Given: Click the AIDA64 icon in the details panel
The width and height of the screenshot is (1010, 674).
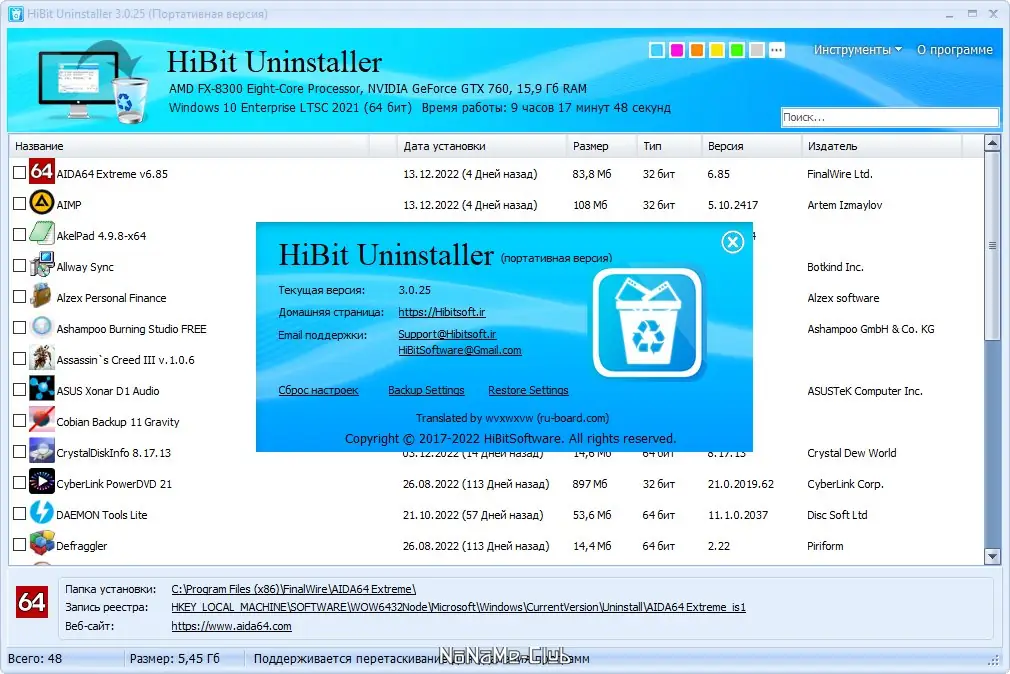Looking at the screenshot, I should pyautogui.click(x=32, y=602).
